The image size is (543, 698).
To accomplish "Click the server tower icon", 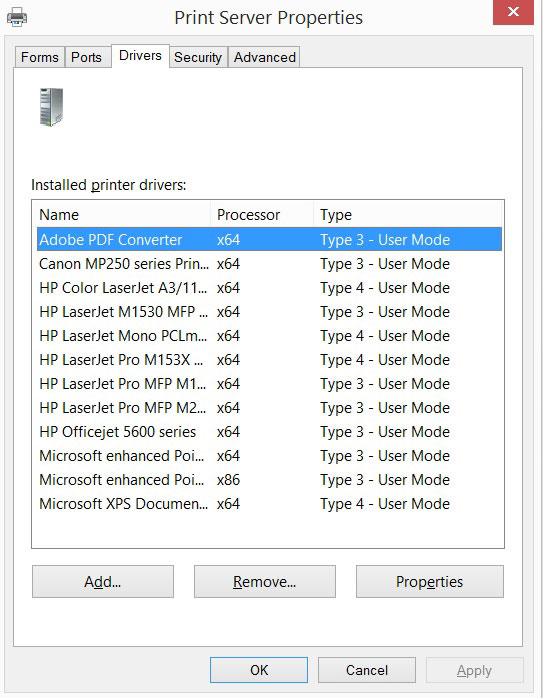I will [51, 107].
